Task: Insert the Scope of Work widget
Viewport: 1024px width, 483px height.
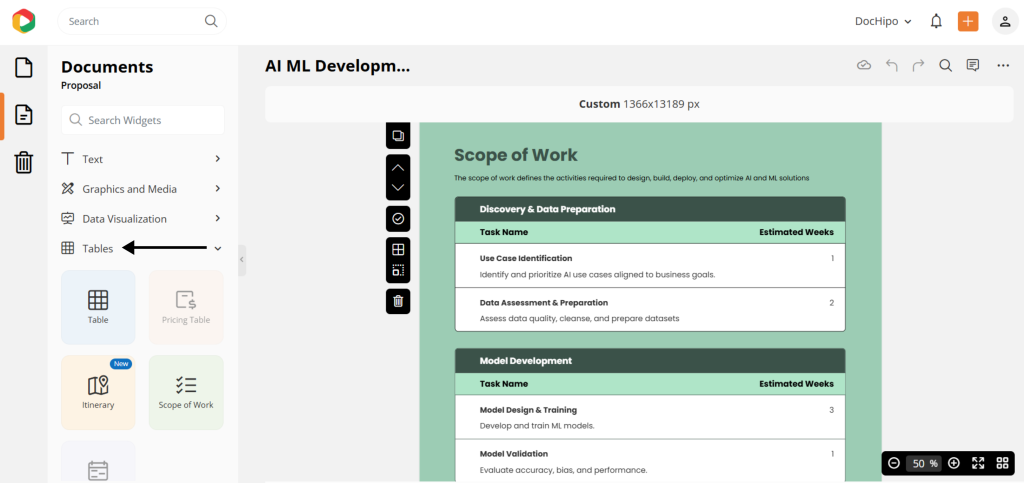Action: coord(186,392)
